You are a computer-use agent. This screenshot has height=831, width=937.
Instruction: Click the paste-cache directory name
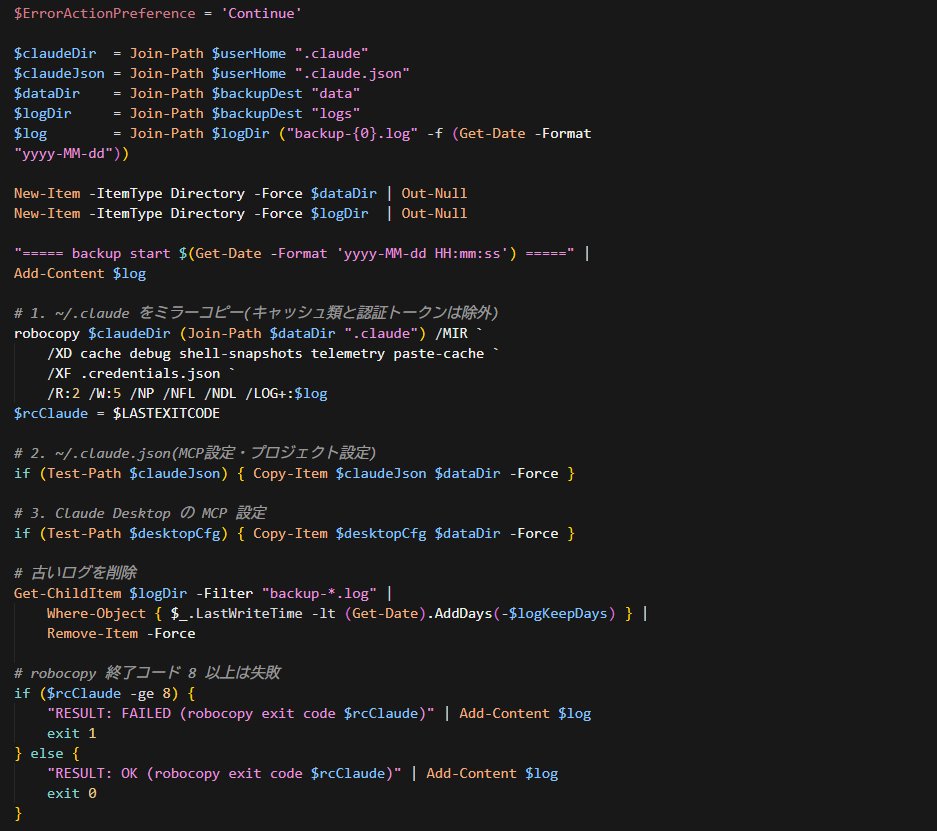pos(438,354)
